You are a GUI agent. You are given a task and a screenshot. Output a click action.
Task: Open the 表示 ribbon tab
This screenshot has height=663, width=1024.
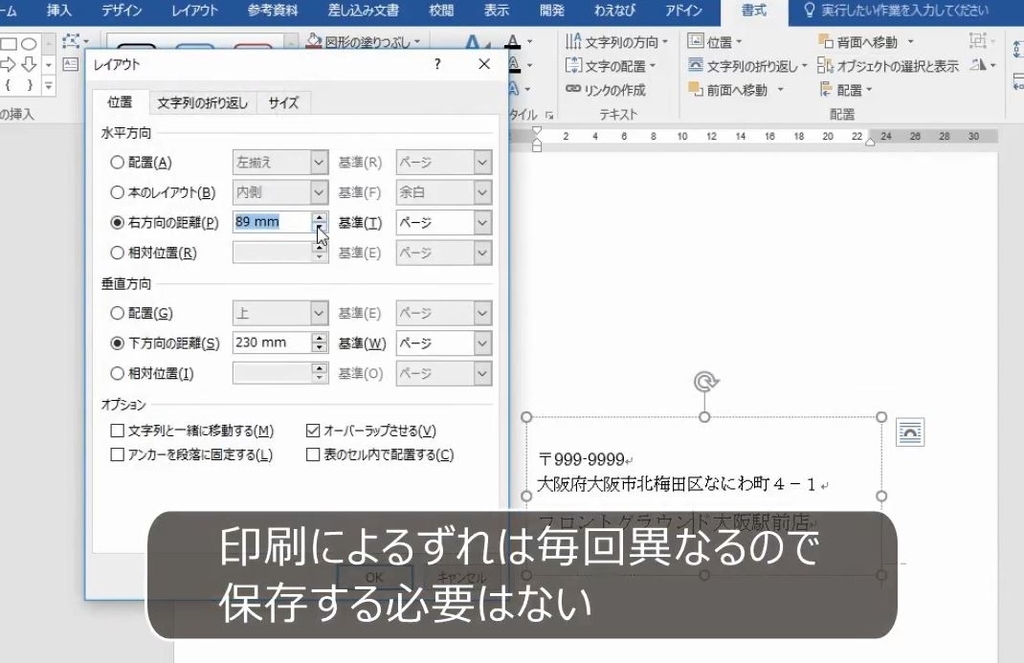click(496, 10)
